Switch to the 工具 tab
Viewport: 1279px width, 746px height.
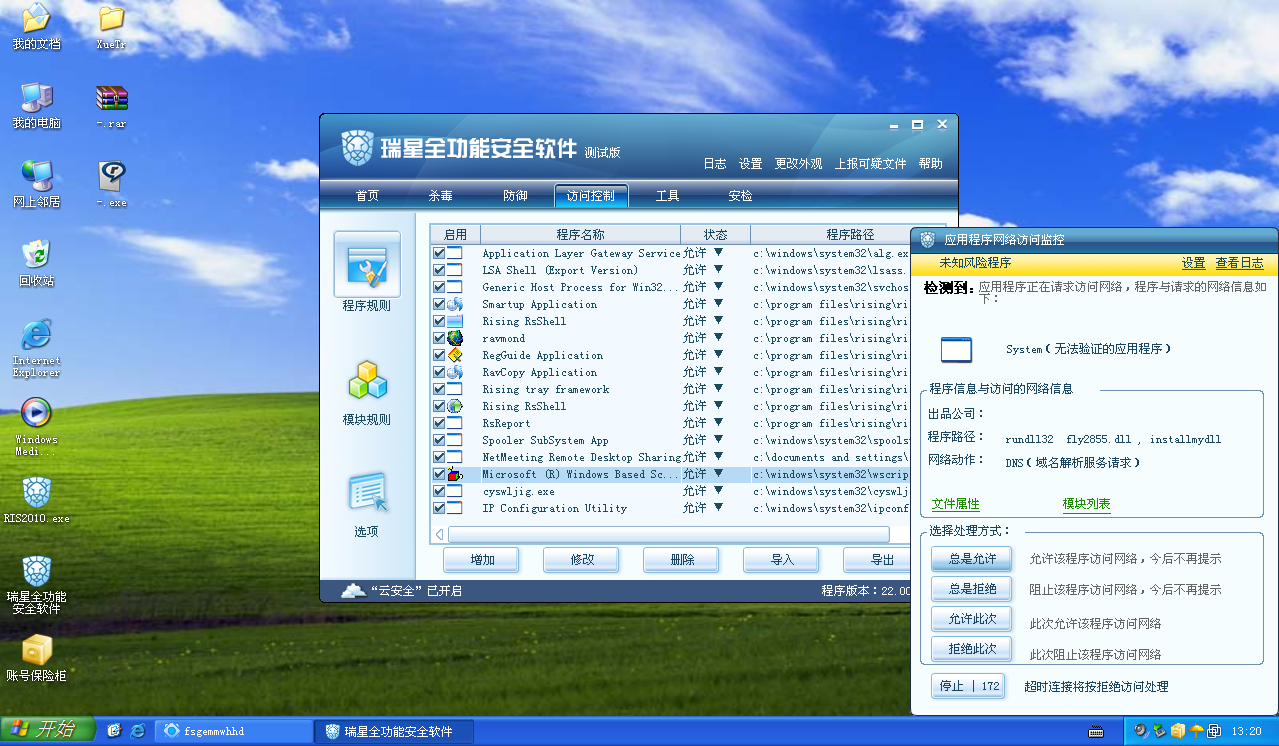(667, 196)
